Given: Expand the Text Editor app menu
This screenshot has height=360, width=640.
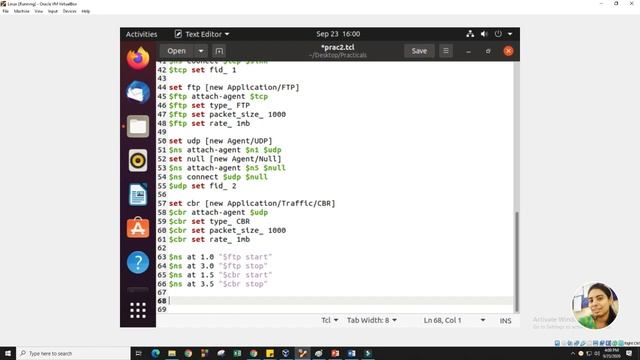Looking at the screenshot, I should coord(202,34).
